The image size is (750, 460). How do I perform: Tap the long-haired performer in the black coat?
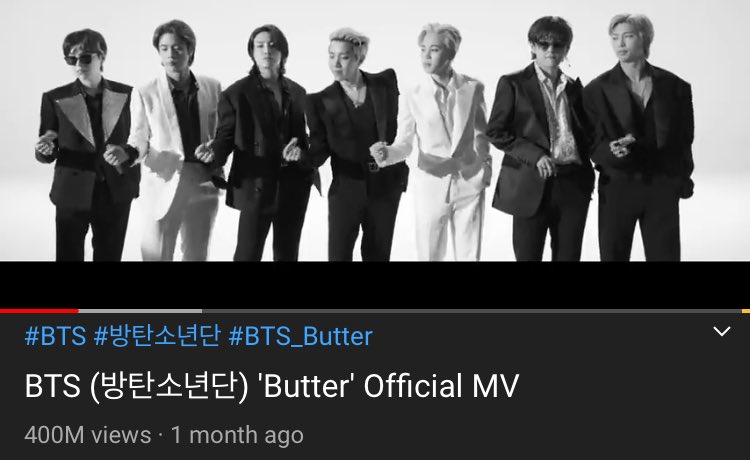tap(263, 143)
